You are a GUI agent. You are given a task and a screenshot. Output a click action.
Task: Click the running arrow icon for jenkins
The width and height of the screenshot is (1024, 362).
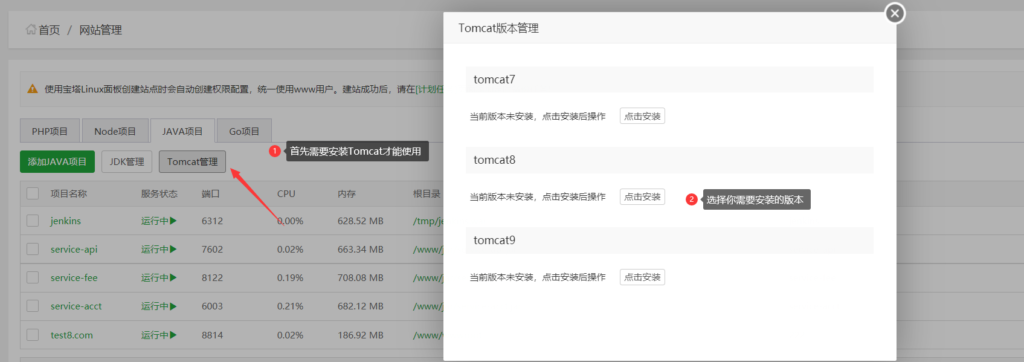[173, 221]
